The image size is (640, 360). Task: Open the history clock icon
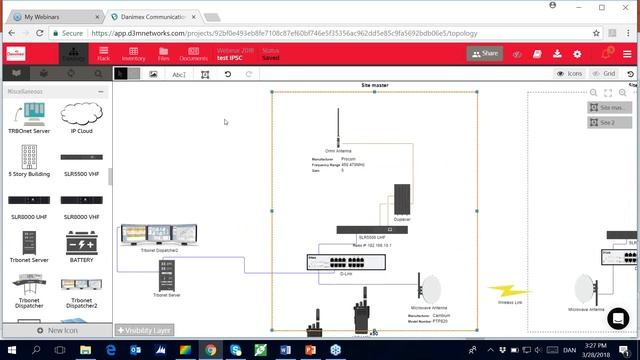point(630,74)
